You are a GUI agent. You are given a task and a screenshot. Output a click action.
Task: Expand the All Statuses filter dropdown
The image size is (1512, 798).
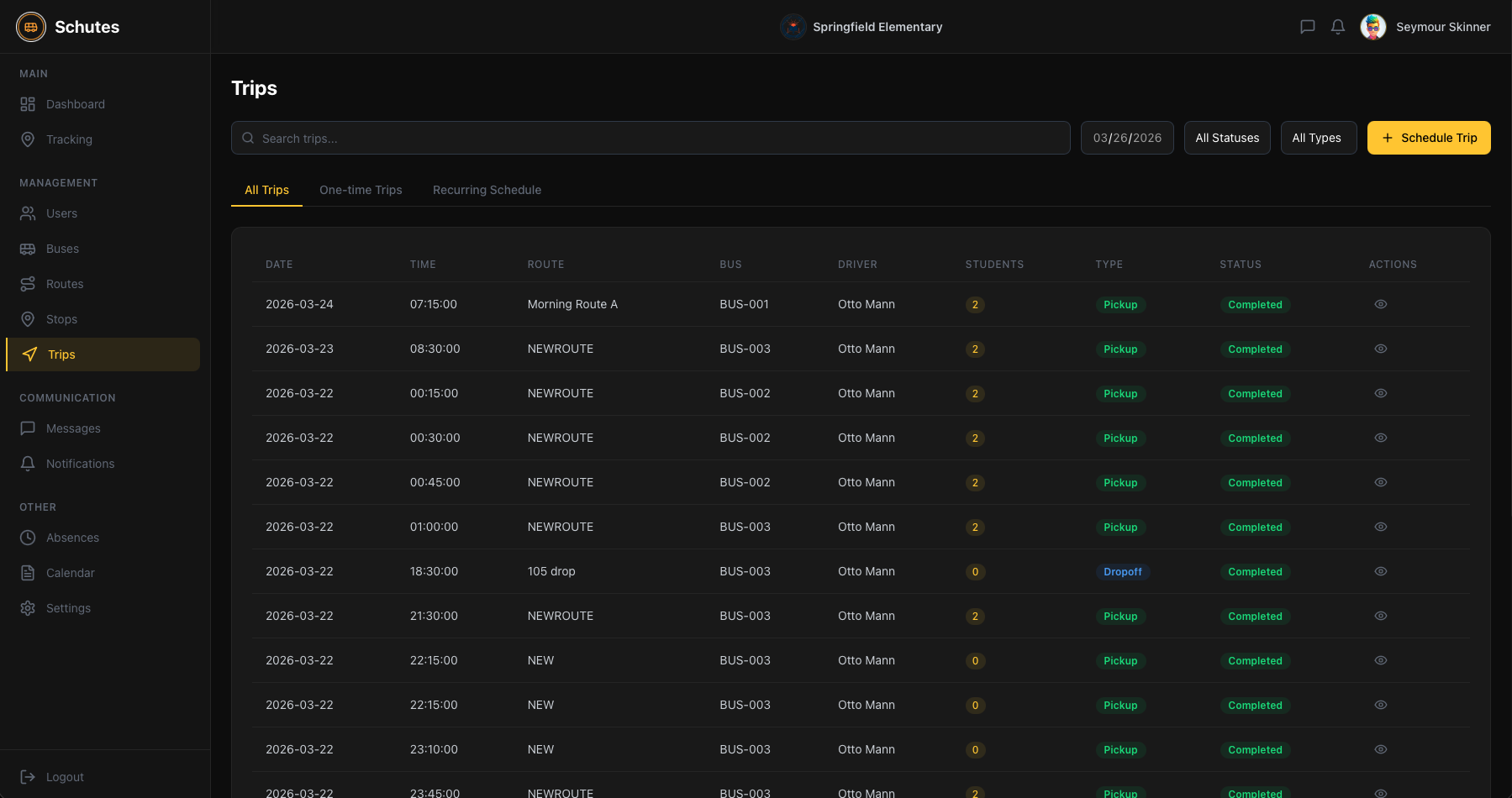[1226, 138]
